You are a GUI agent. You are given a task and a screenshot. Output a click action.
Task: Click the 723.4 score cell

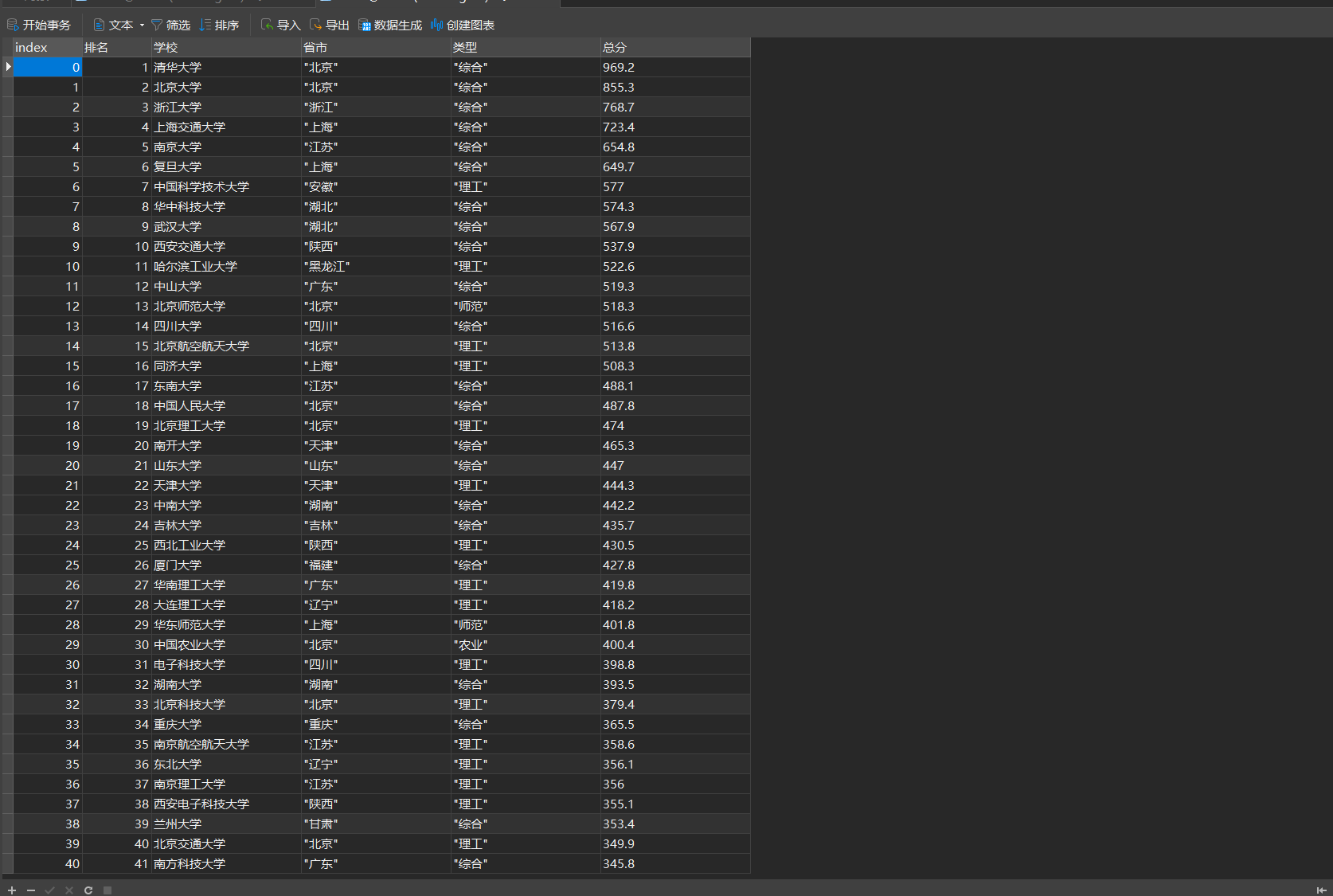pos(675,127)
